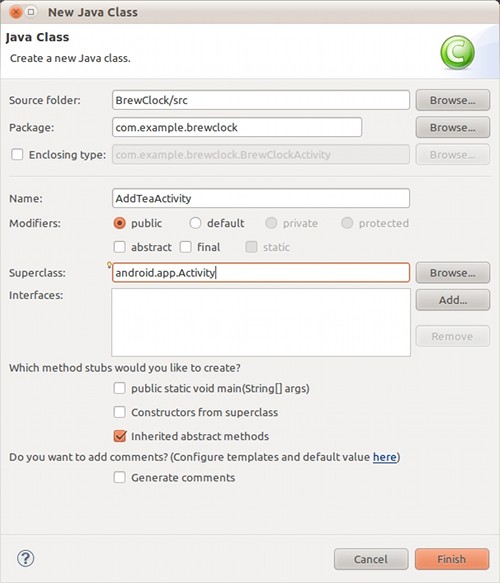The image size is (500, 583).
Task: Uncheck Inherited abstract methods option
Action: (120, 436)
